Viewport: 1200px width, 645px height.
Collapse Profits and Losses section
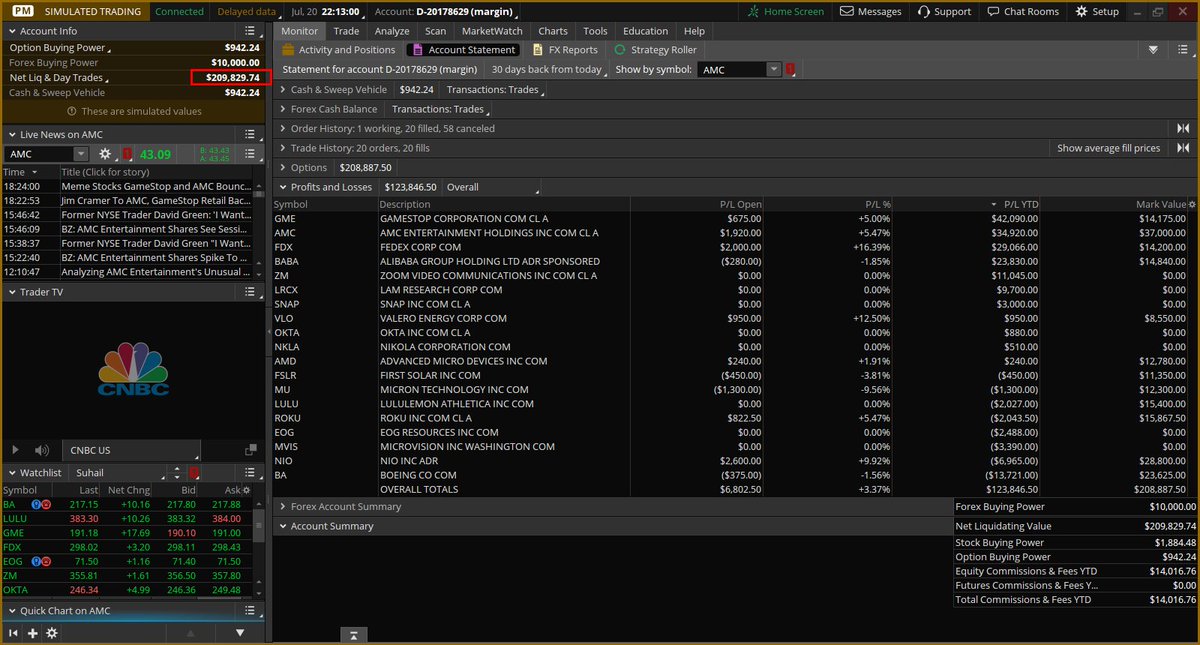(x=283, y=187)
